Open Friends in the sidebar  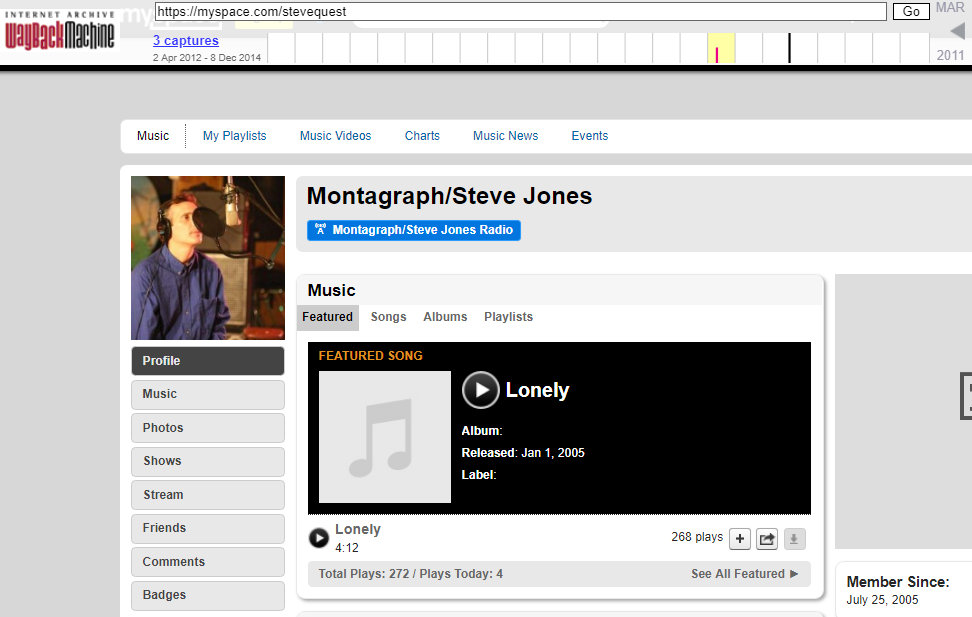coord(208,528)
